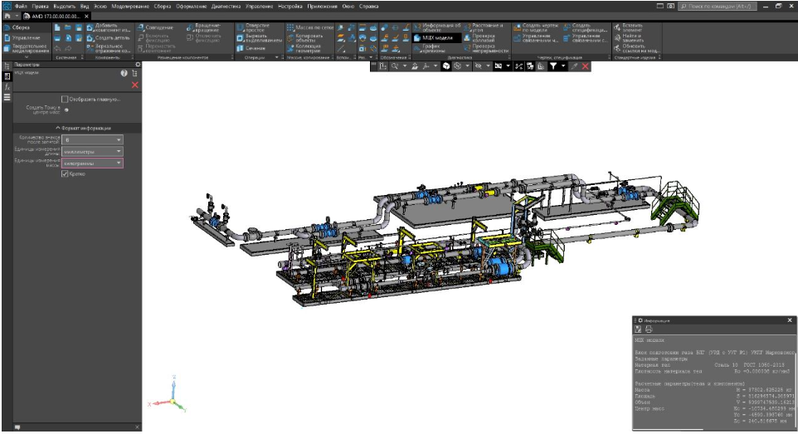The height and width of the screenshot is (434, 798).
Task: Click Создать деталь command
Action: point(108,38)
